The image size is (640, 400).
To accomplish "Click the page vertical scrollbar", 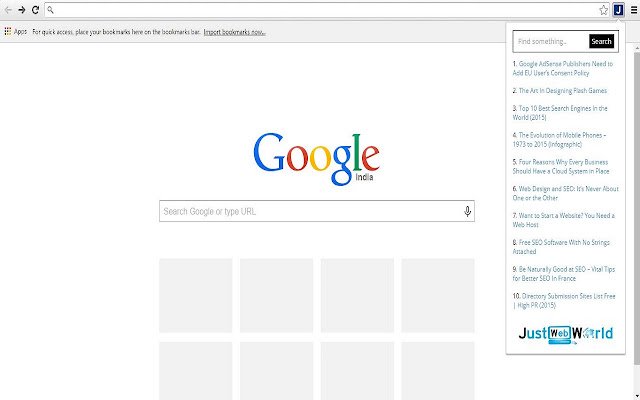I will [637, 208].
